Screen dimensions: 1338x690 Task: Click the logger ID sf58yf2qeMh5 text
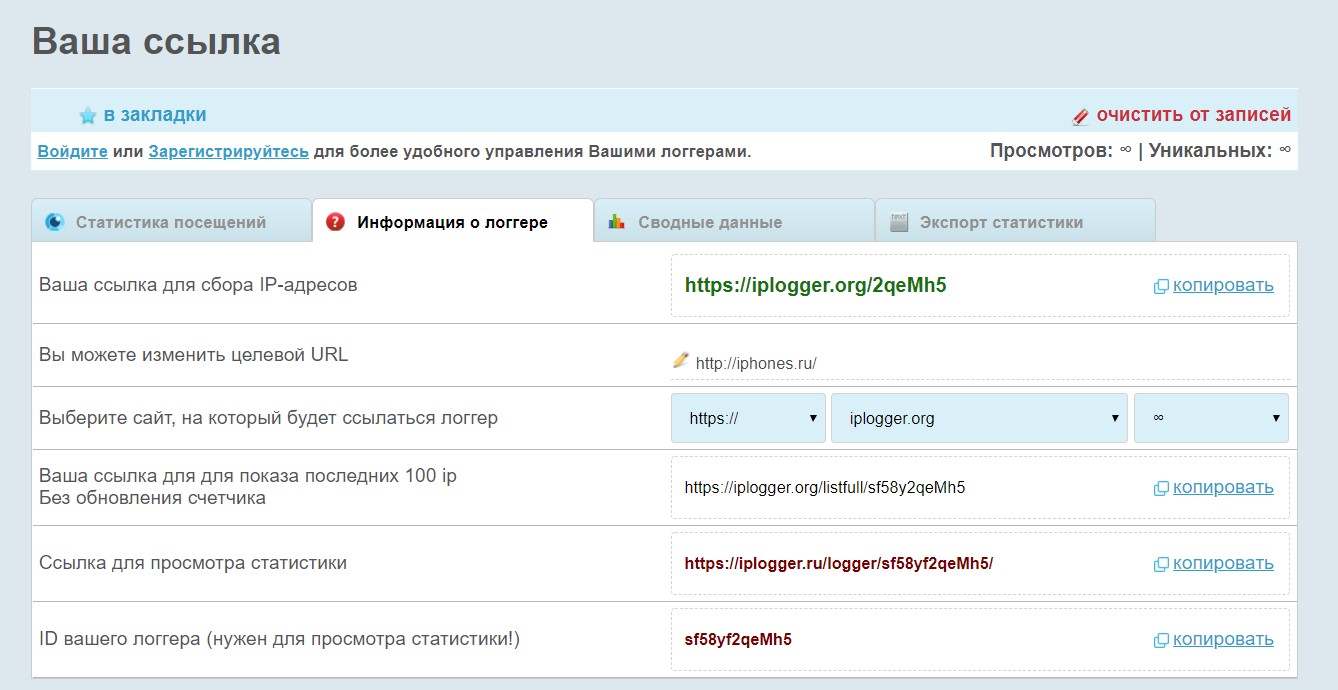738,640
